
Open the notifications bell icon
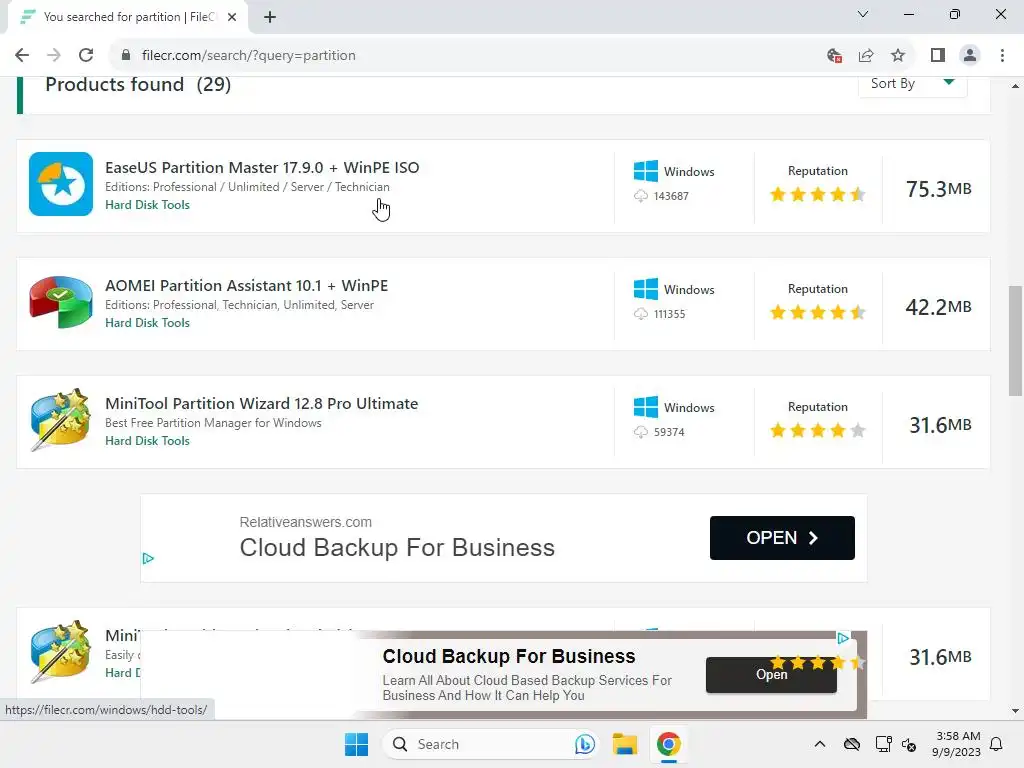coord(997,744)
